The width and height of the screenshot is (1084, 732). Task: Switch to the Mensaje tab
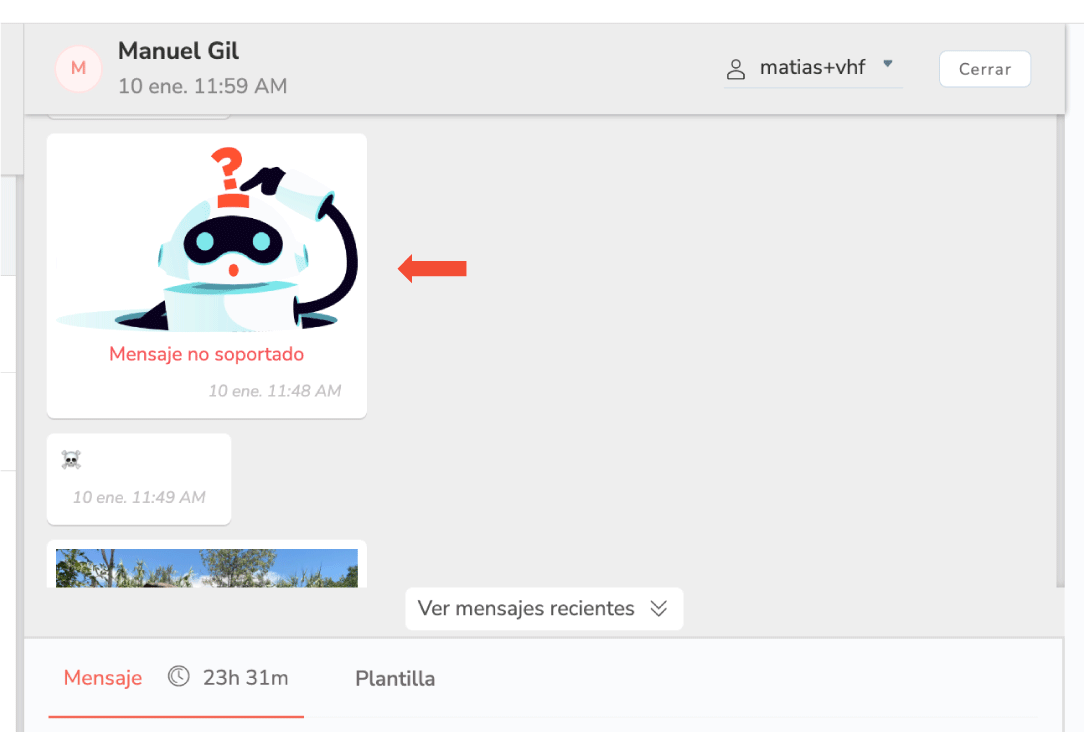tap(102, 678)
